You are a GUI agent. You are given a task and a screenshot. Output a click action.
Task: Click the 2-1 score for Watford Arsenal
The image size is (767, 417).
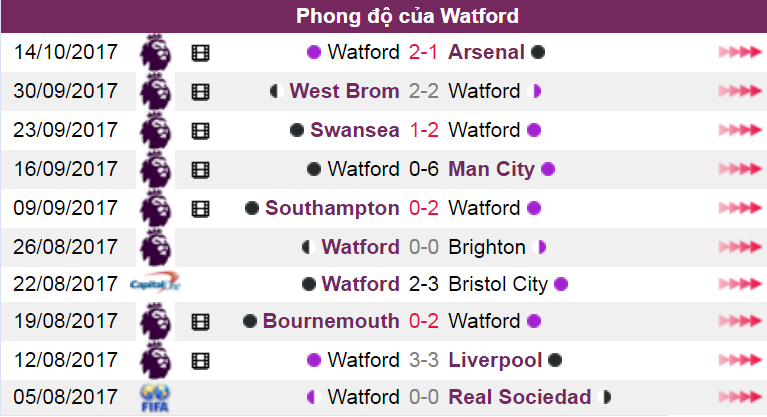[x=423, y=52]
